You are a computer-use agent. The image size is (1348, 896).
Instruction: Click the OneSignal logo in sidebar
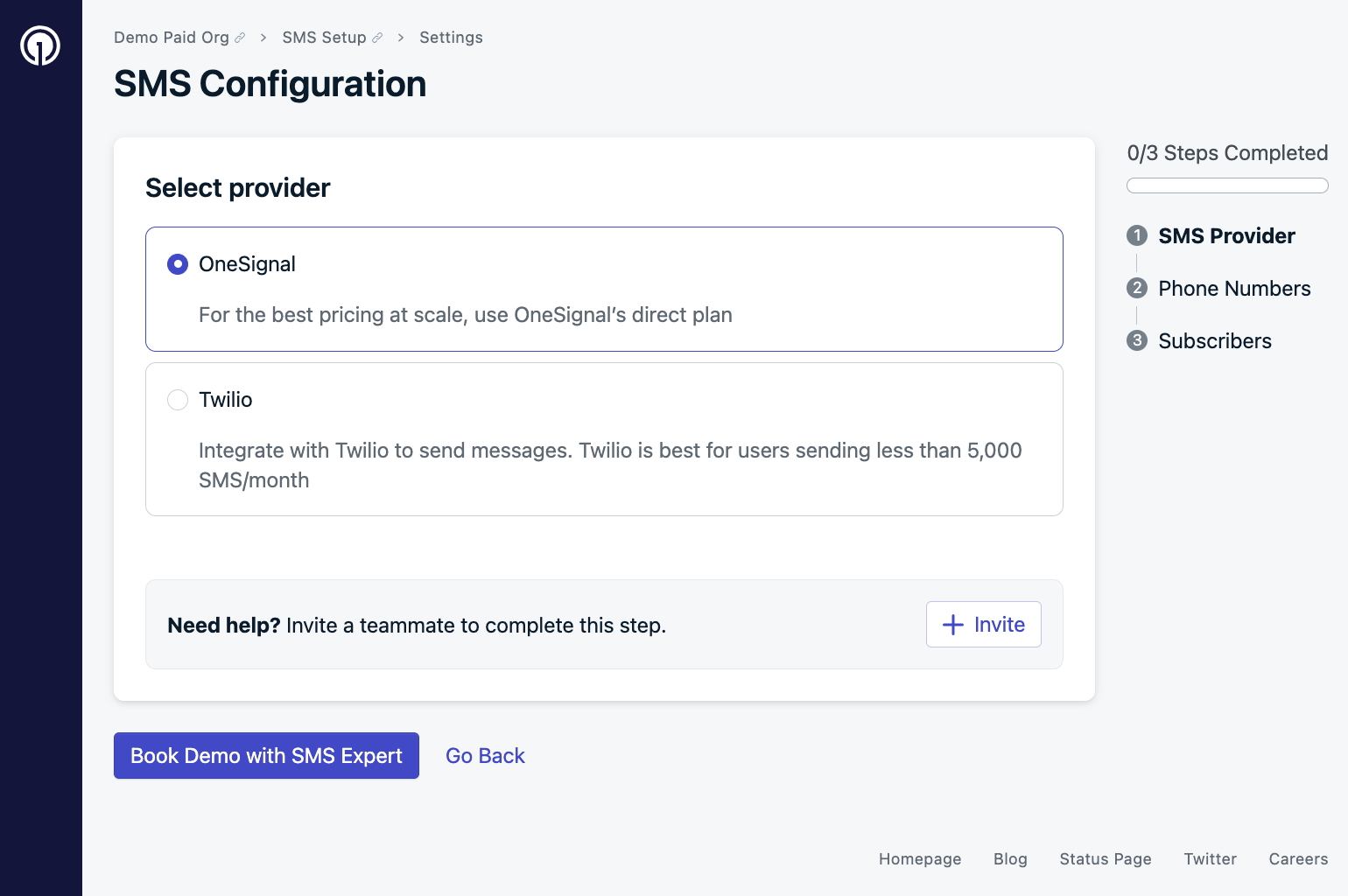tap(40, 45)
